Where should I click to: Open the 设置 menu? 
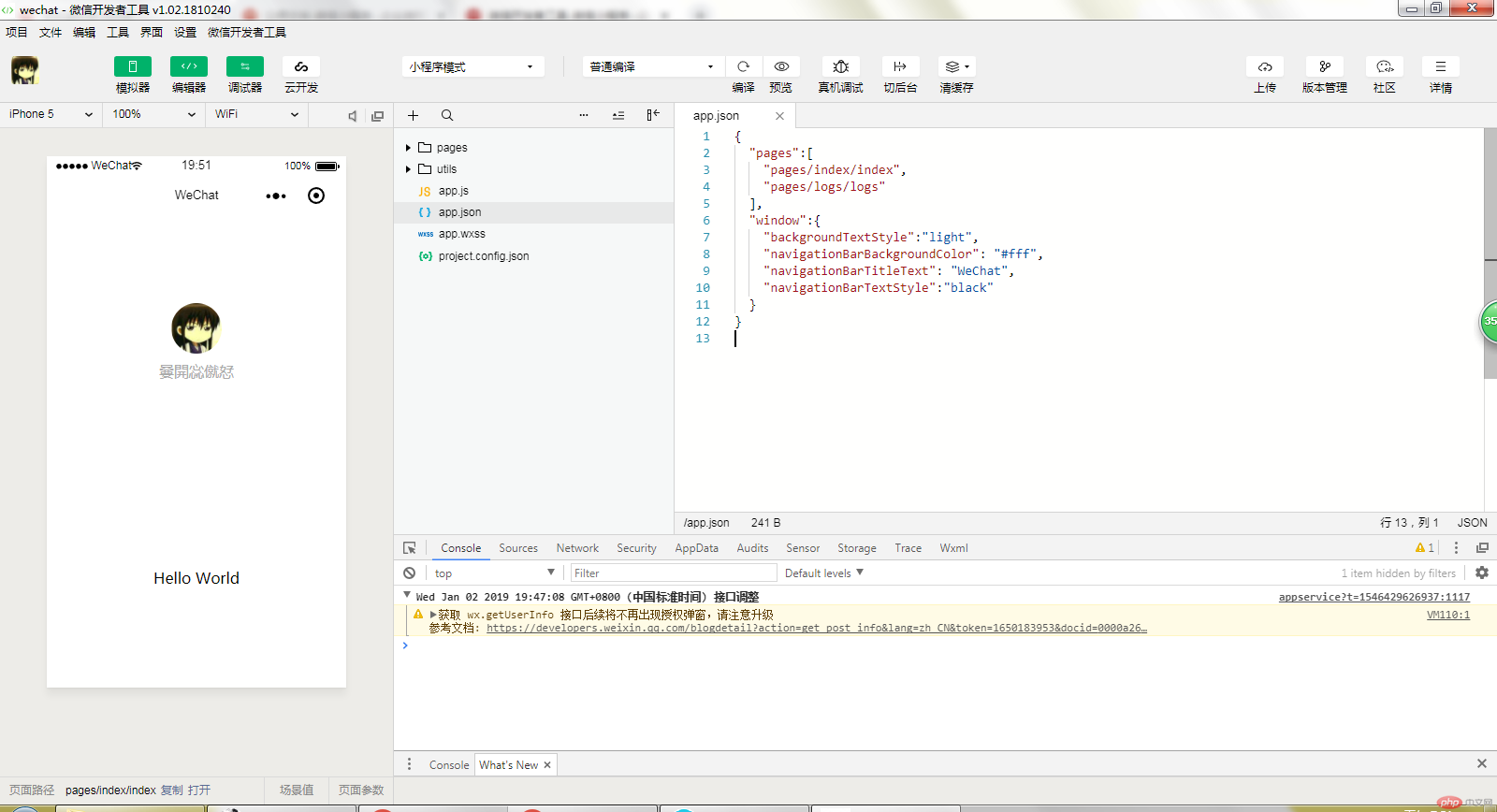185,32
